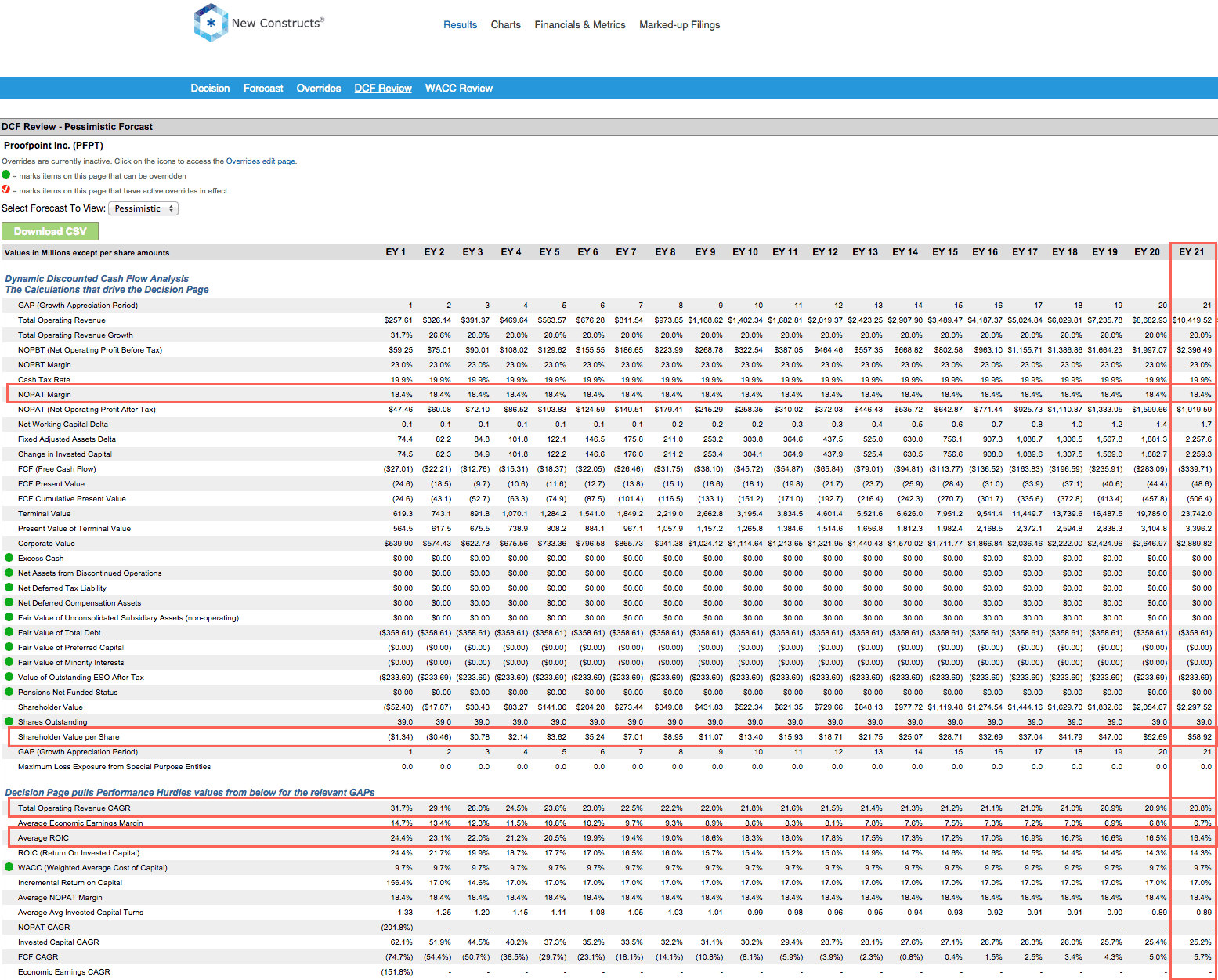This screenshot has width=1218, height=980.
Task: Open the Select Forecast To View dropdown
Action: pyautogui.click(x=143, y=208)
